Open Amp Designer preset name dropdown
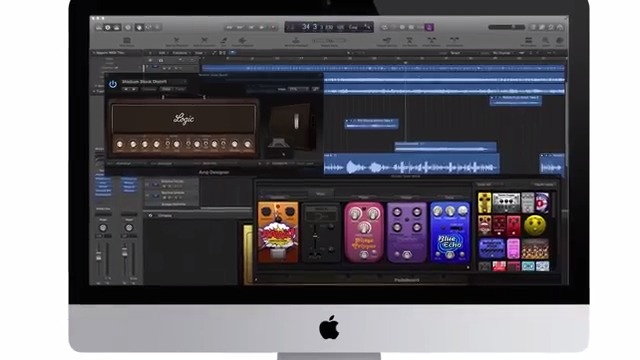The height and width of the screenshot is (360, 640). pyautogui.click(x=153, y=82)
